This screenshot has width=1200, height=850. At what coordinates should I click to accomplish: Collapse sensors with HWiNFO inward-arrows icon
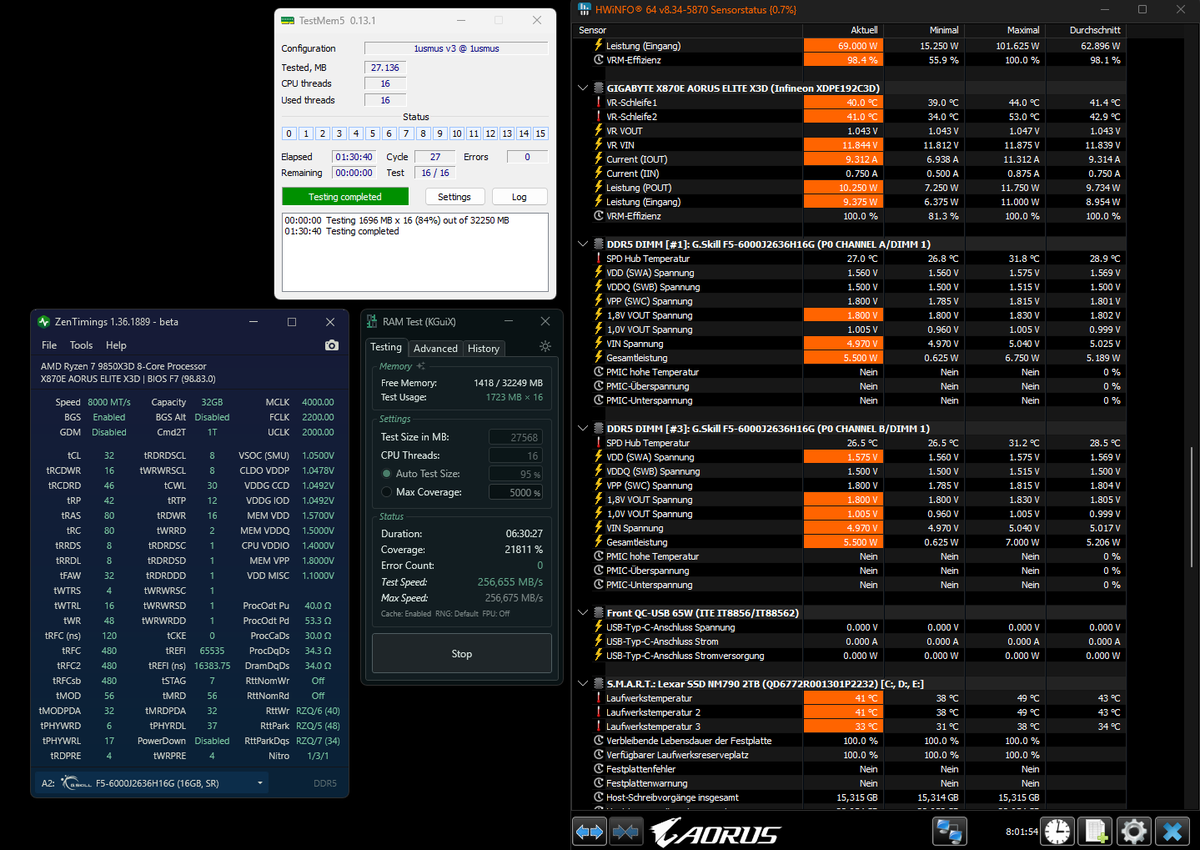click(x=626, y=832)
